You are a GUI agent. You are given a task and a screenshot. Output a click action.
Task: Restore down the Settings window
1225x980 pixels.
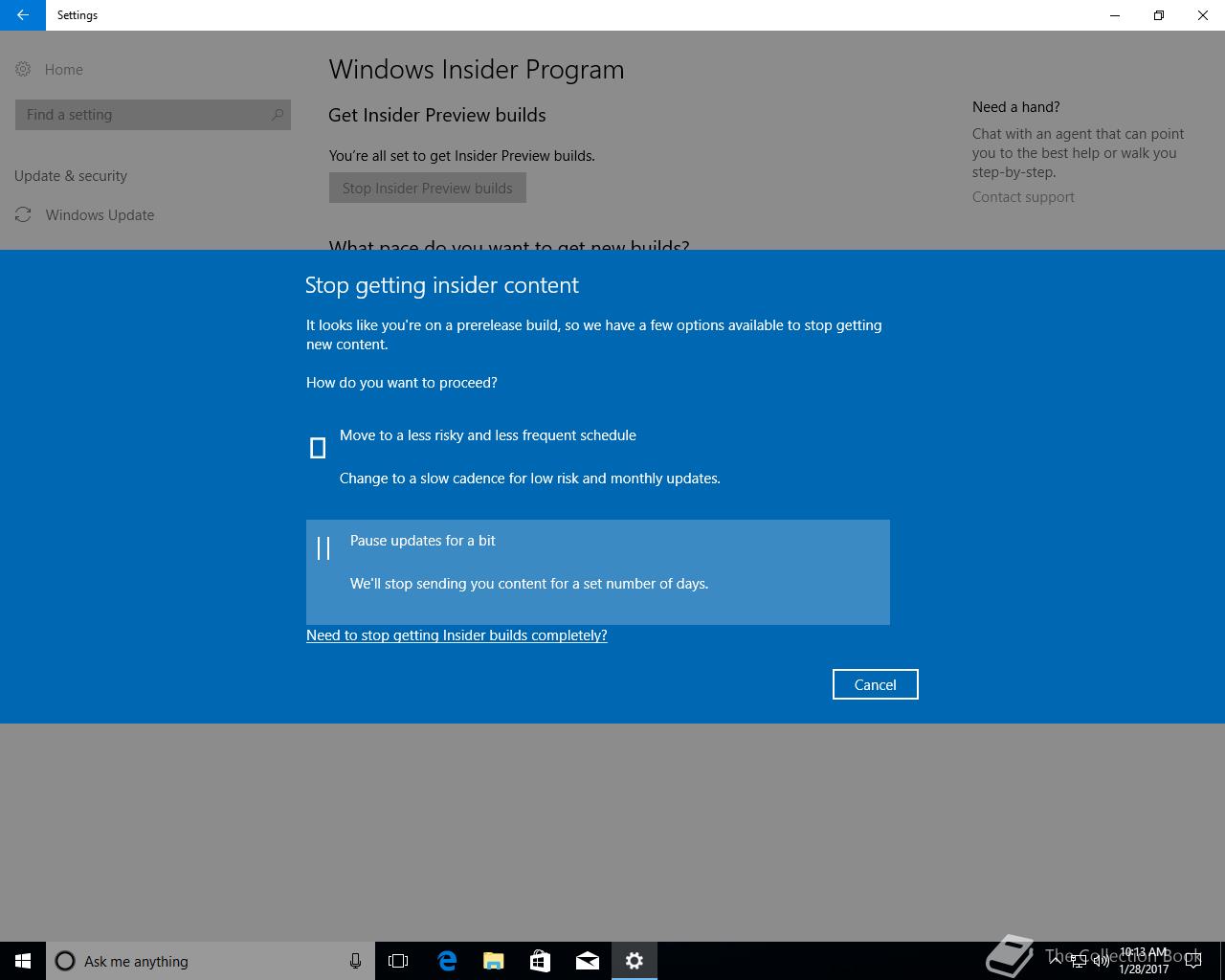click(1159, 15)
